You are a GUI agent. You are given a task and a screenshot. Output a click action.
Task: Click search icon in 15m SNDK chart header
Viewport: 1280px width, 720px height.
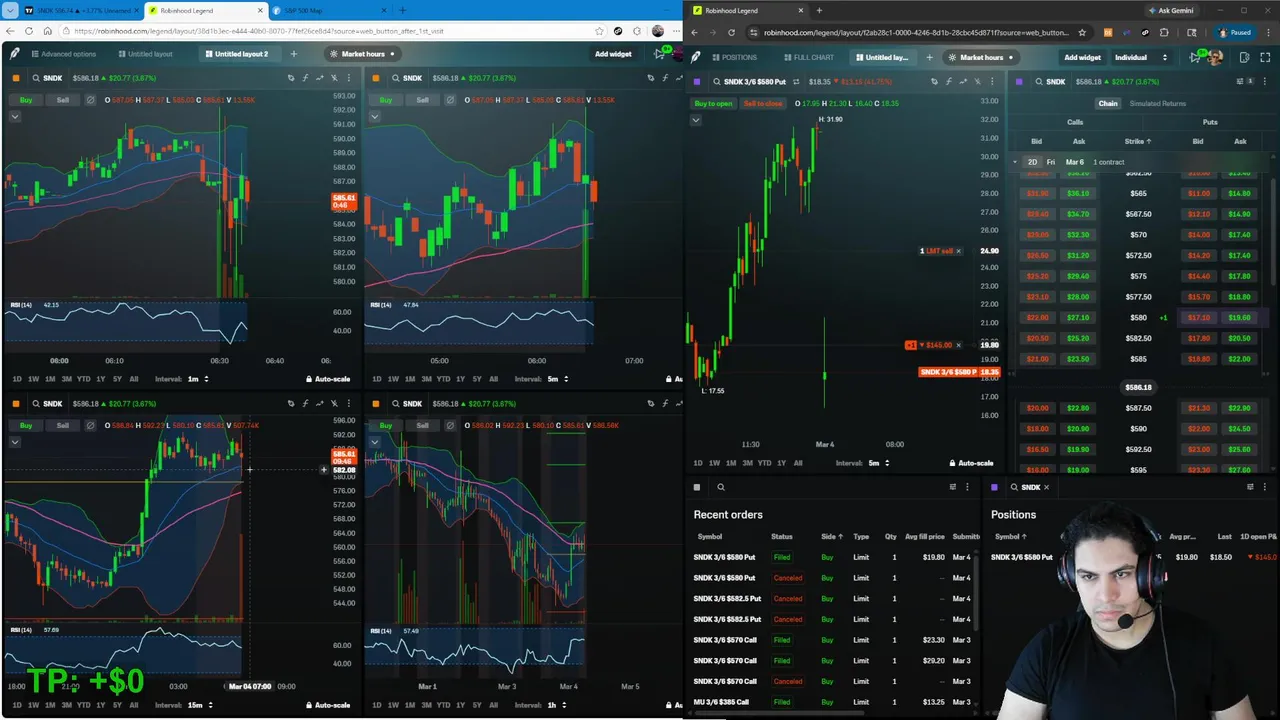pos(36,404)
